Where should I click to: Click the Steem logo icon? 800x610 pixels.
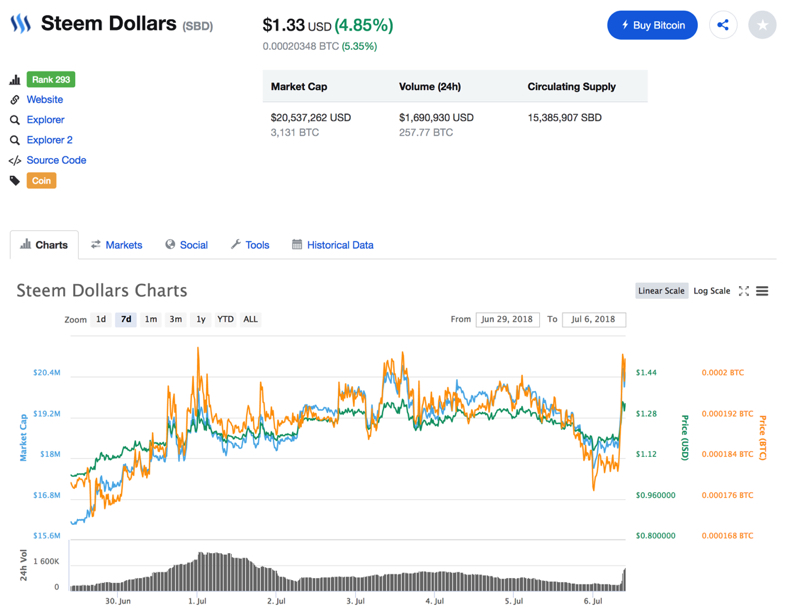click(20, 23)
